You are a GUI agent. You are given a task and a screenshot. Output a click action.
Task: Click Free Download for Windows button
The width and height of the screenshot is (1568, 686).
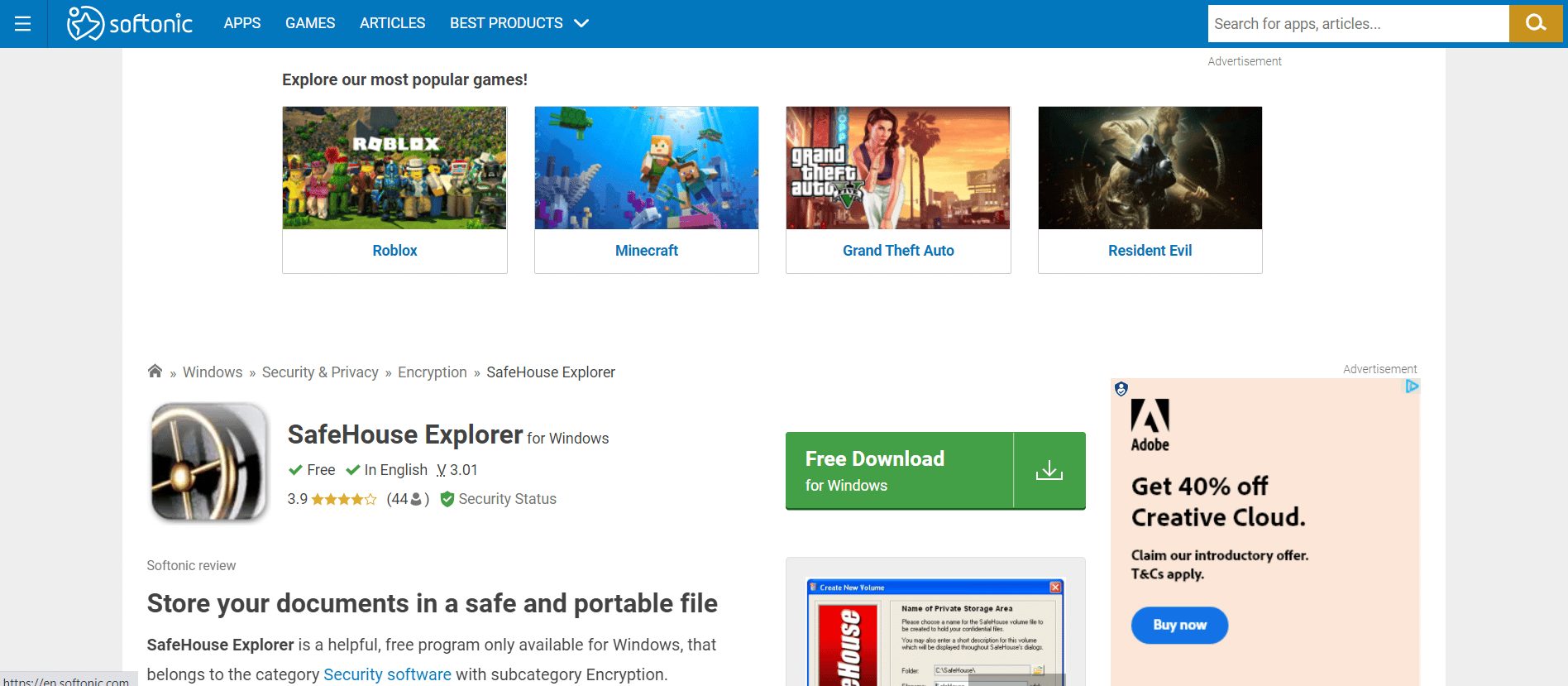click(935, 470)
